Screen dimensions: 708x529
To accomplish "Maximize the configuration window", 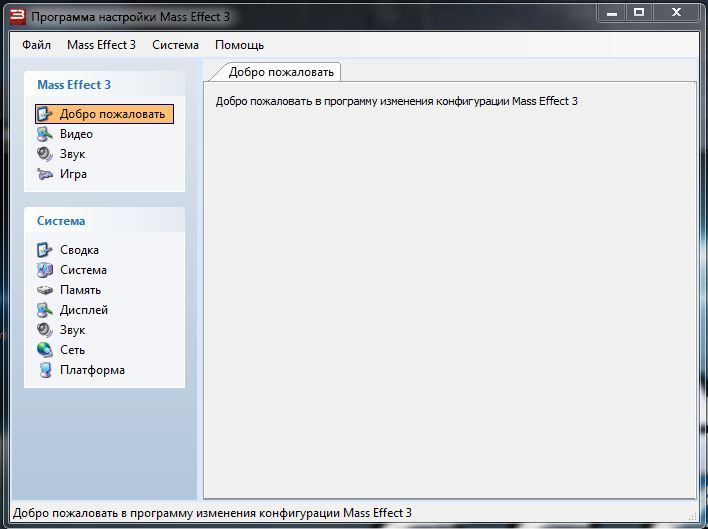I will [x=639, y=13].
